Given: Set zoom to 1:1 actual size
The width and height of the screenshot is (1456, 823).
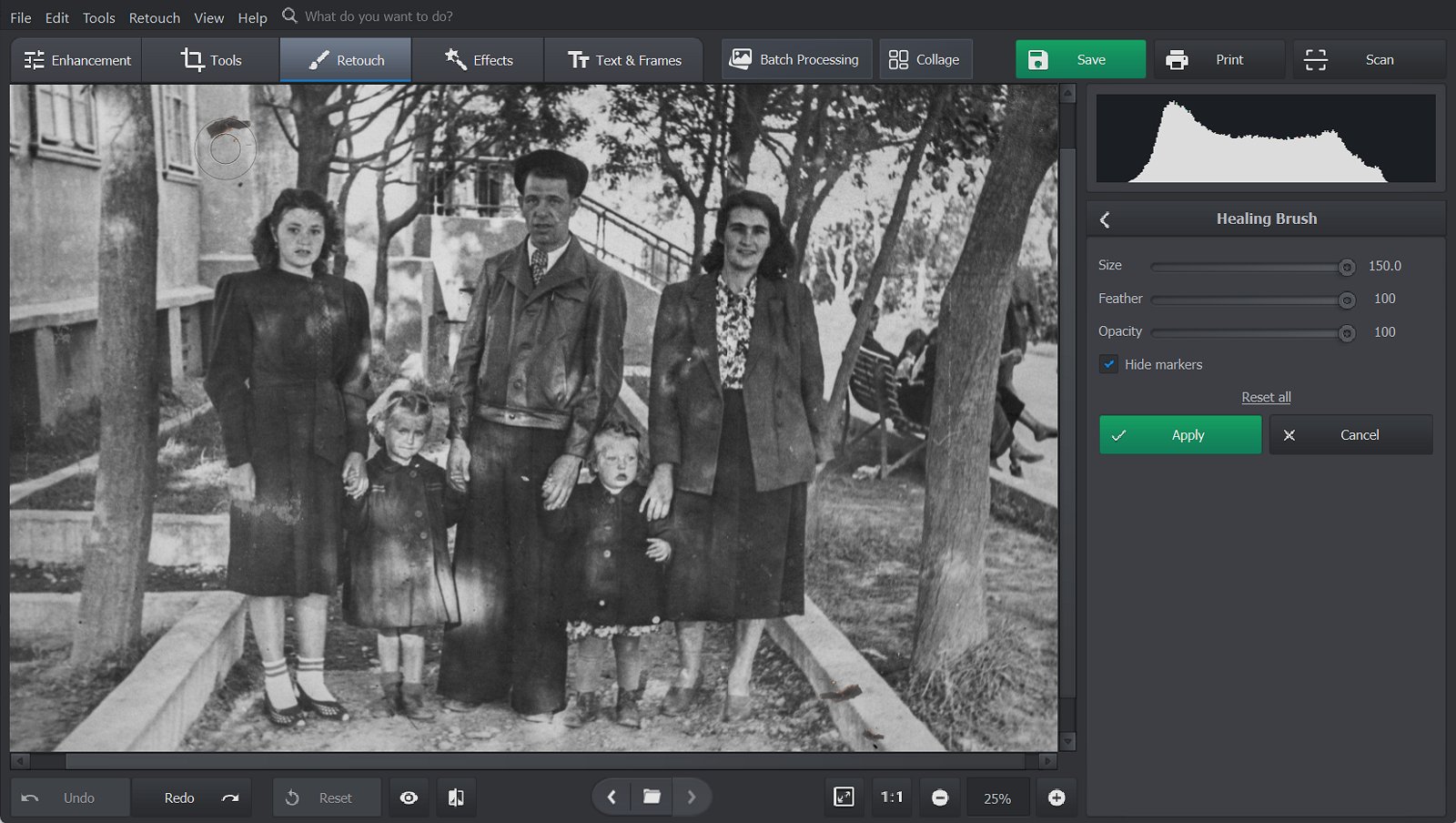Looking at the screenshot, I should pos(892,798).
